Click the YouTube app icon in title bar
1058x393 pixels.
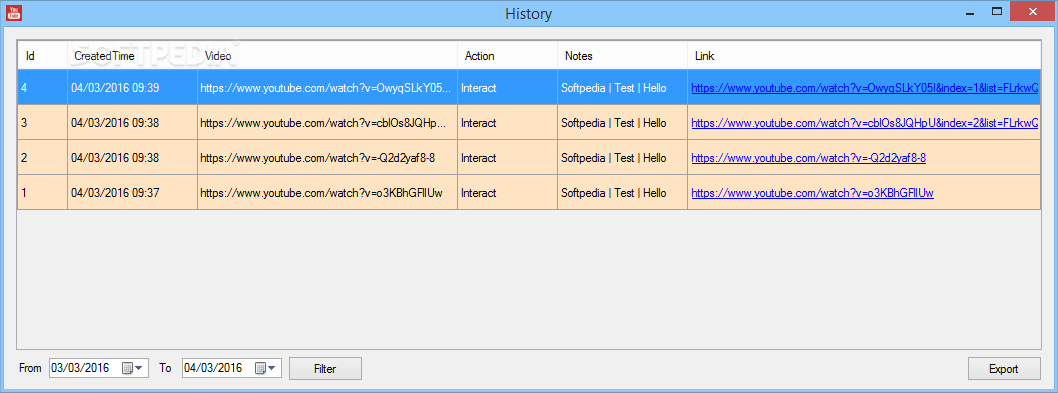click(x=13, y=12)
